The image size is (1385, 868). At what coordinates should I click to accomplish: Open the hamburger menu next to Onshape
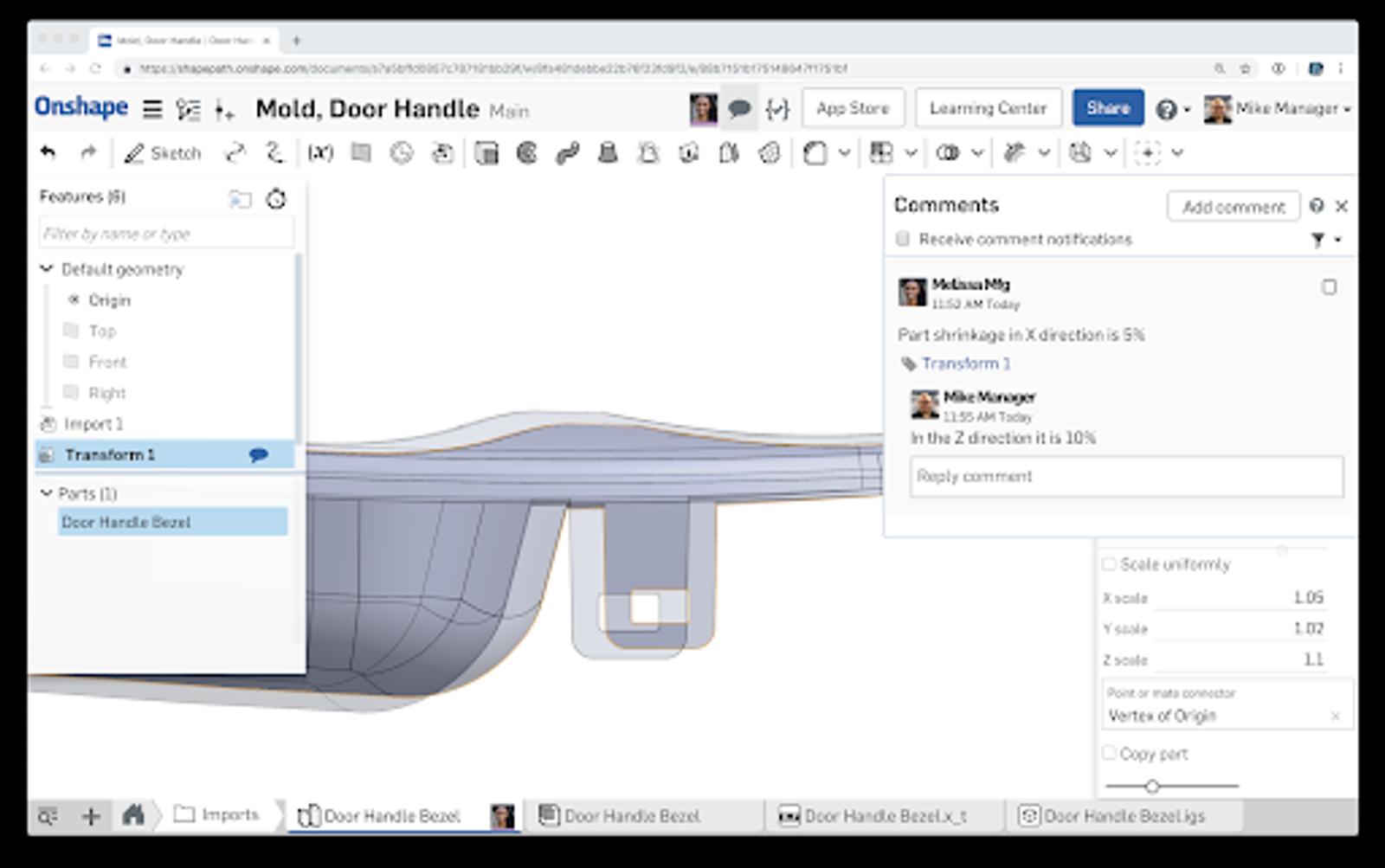152,109
